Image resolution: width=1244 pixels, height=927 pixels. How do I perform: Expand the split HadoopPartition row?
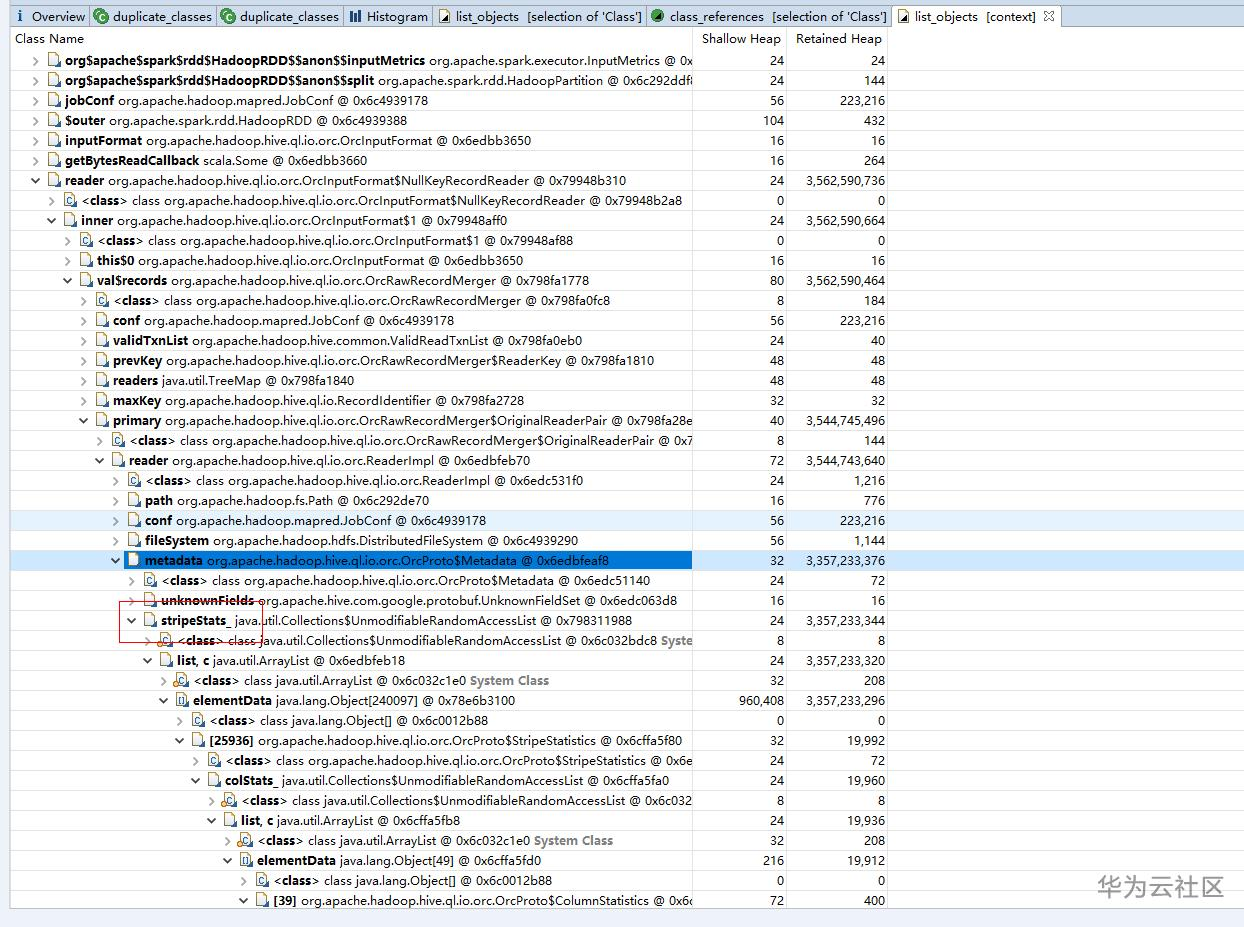(x=36, y=80)
